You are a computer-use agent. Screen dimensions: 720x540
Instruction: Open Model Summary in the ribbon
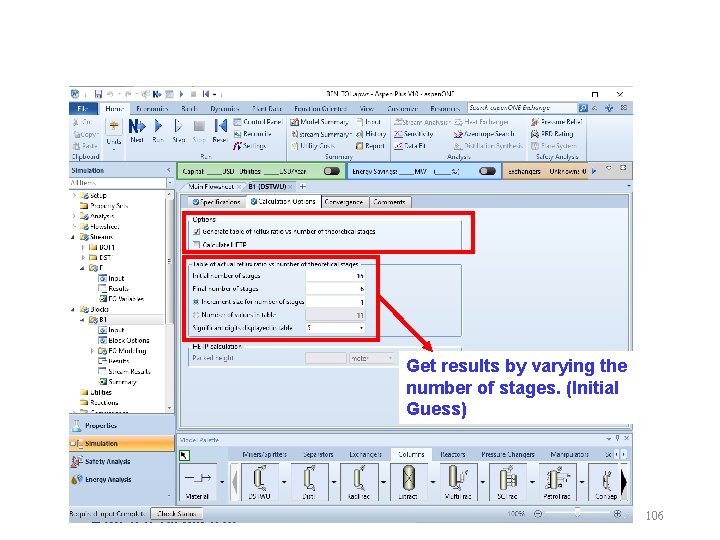(x=320, y=122)
